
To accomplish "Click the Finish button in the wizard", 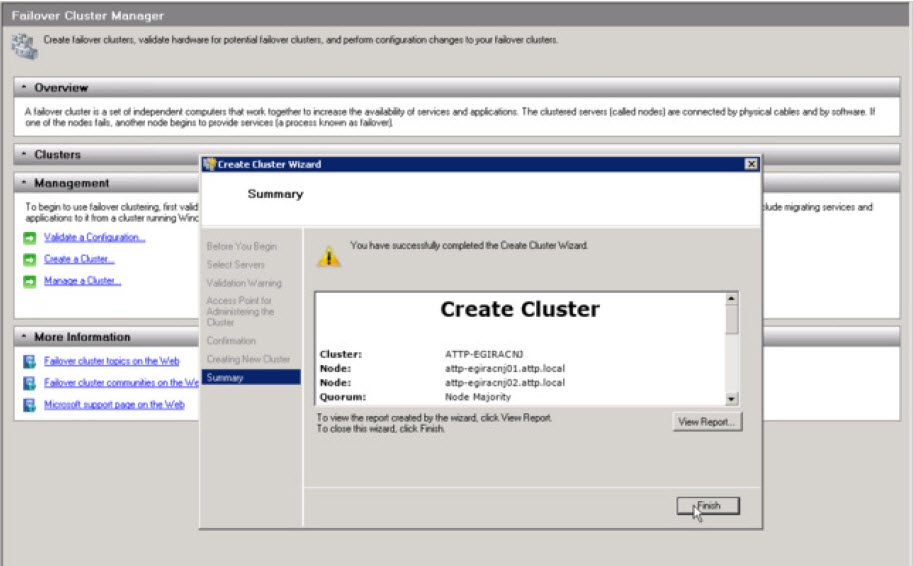I will (x=708, y=505).
